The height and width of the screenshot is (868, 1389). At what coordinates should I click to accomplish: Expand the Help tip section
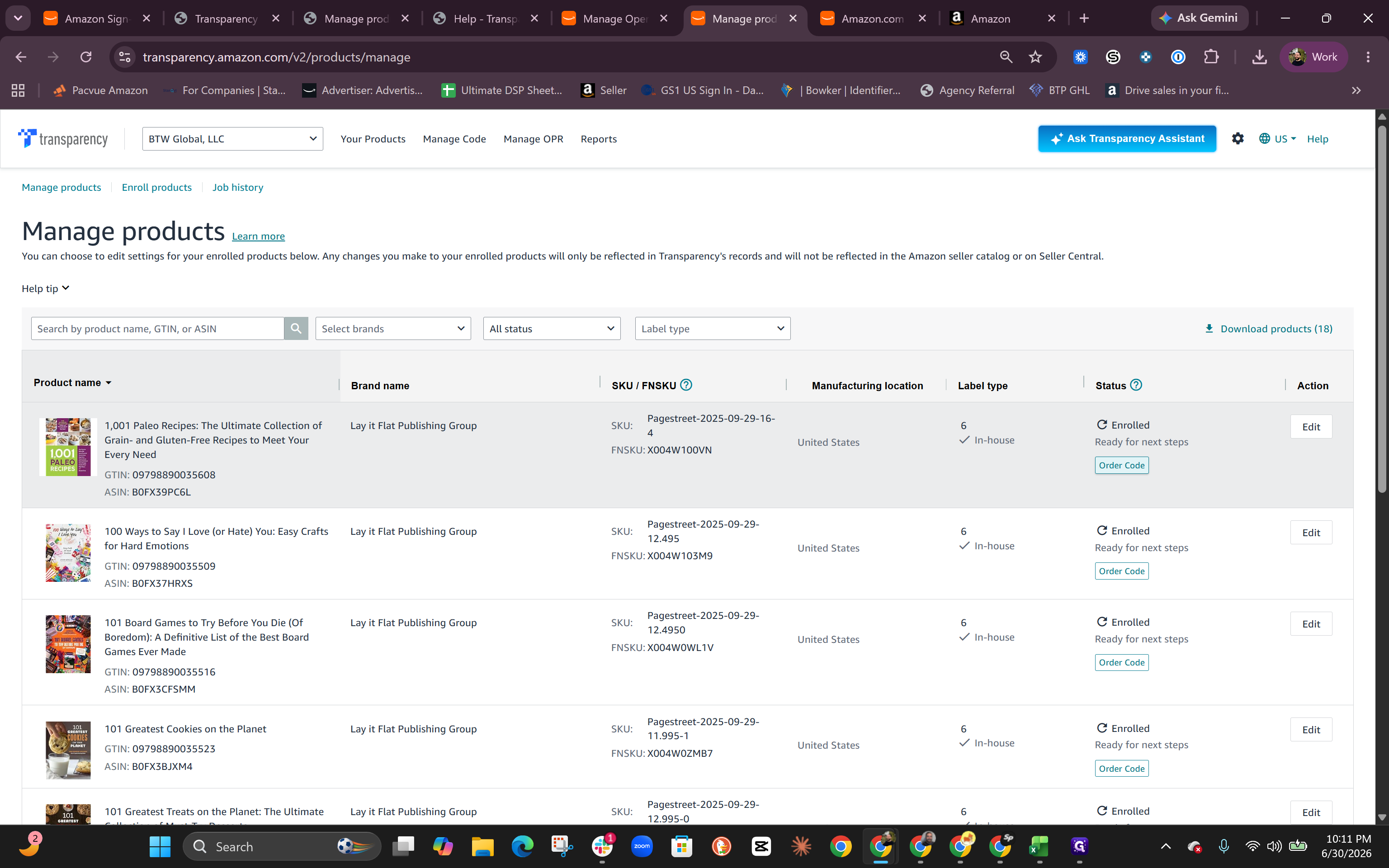click(45, 288)
